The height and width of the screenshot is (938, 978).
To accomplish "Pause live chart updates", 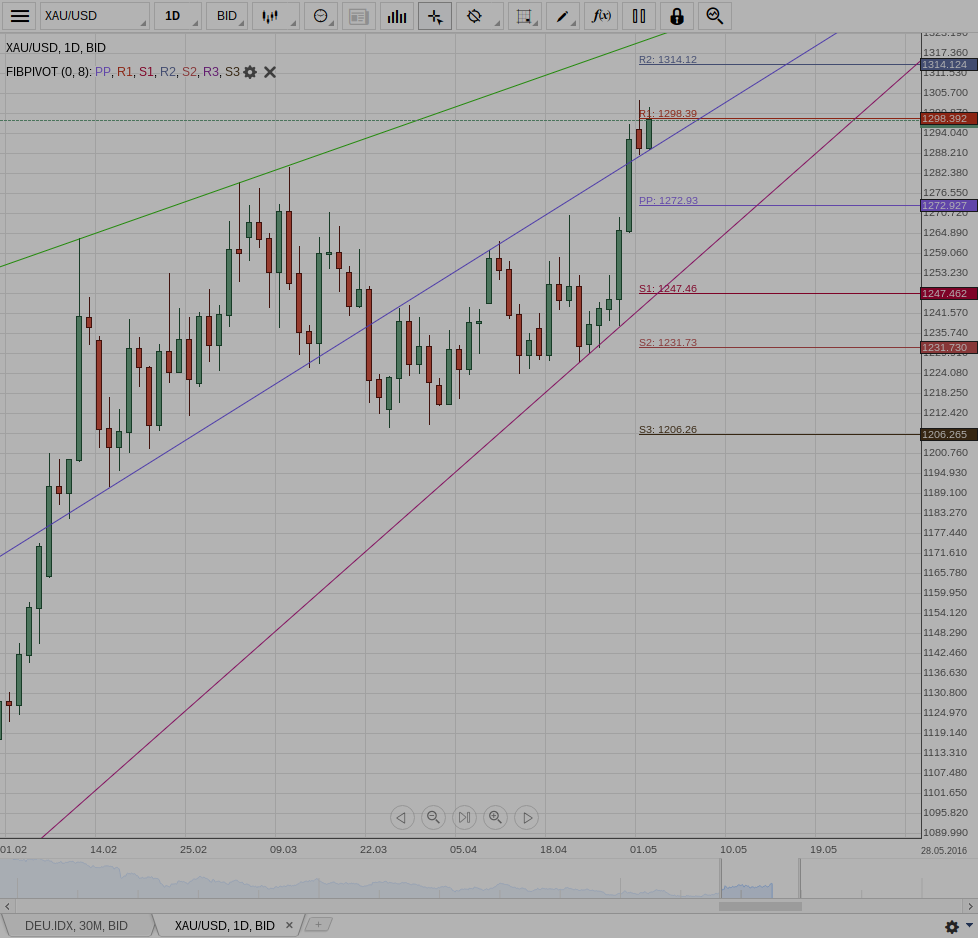I will tap(639, 16).
